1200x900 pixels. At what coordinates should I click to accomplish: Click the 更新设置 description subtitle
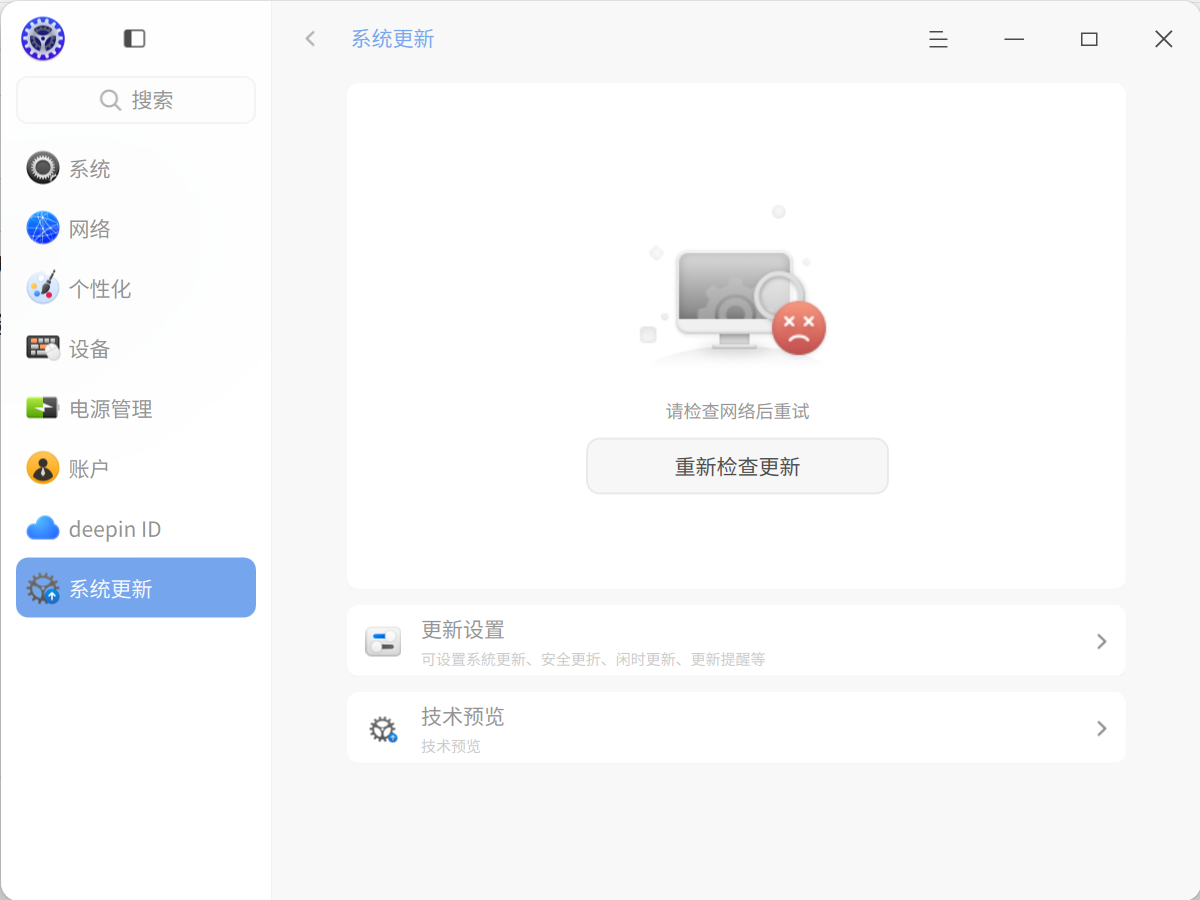(x=593, y=660)
